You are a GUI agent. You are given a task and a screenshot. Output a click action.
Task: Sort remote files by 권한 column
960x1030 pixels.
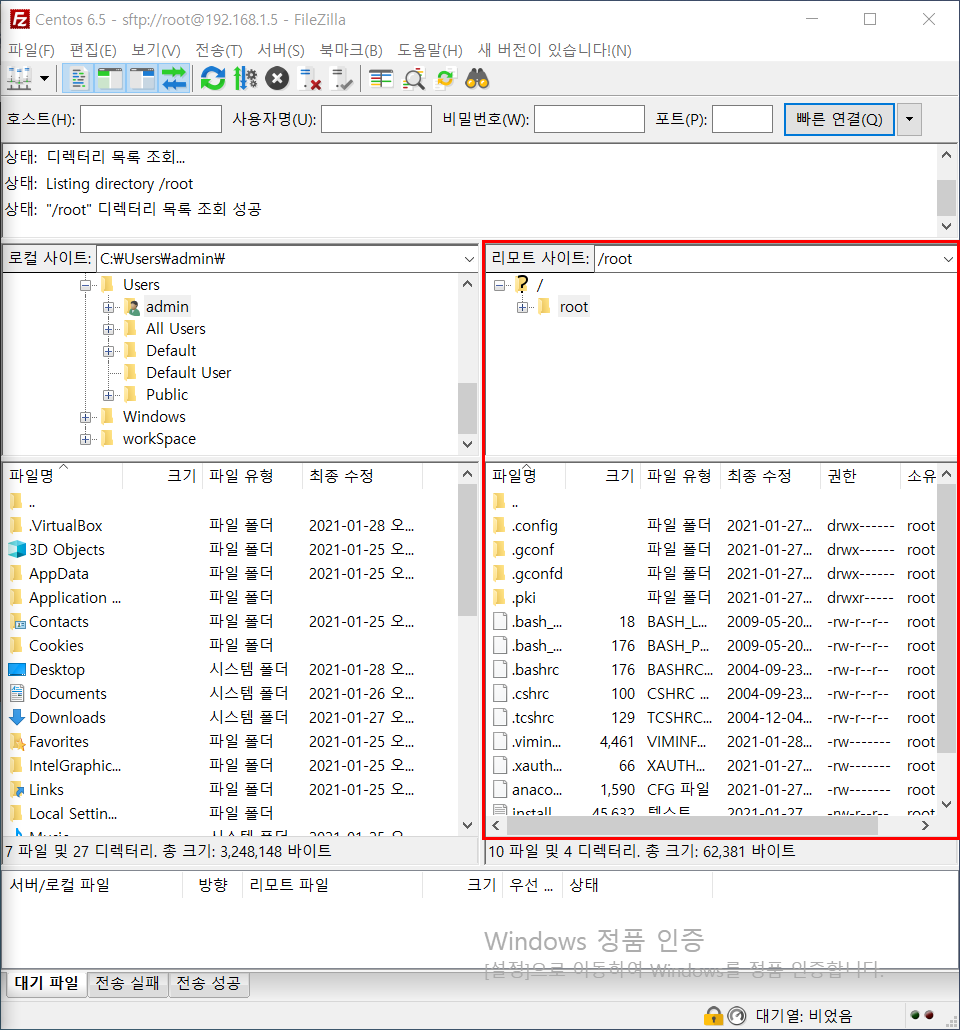click(x=859, y=476)
